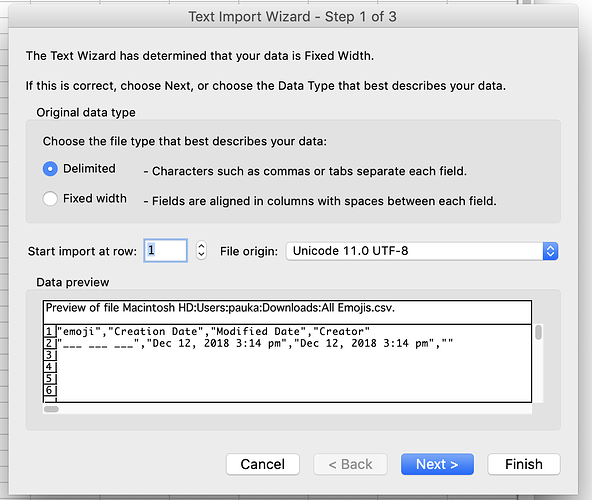Viewport: 592px width, 500px height.
Task: Click the Text Import Wizard title bar
Action: 293,17
